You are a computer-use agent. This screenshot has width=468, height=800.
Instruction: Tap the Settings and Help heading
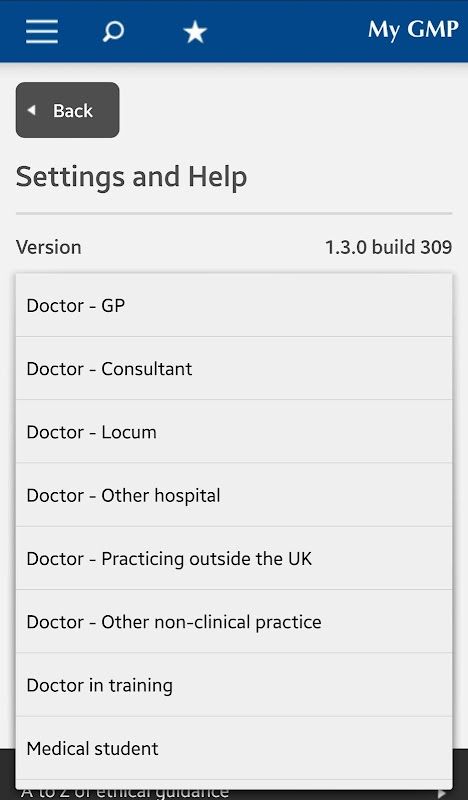[x=131, y=178]
